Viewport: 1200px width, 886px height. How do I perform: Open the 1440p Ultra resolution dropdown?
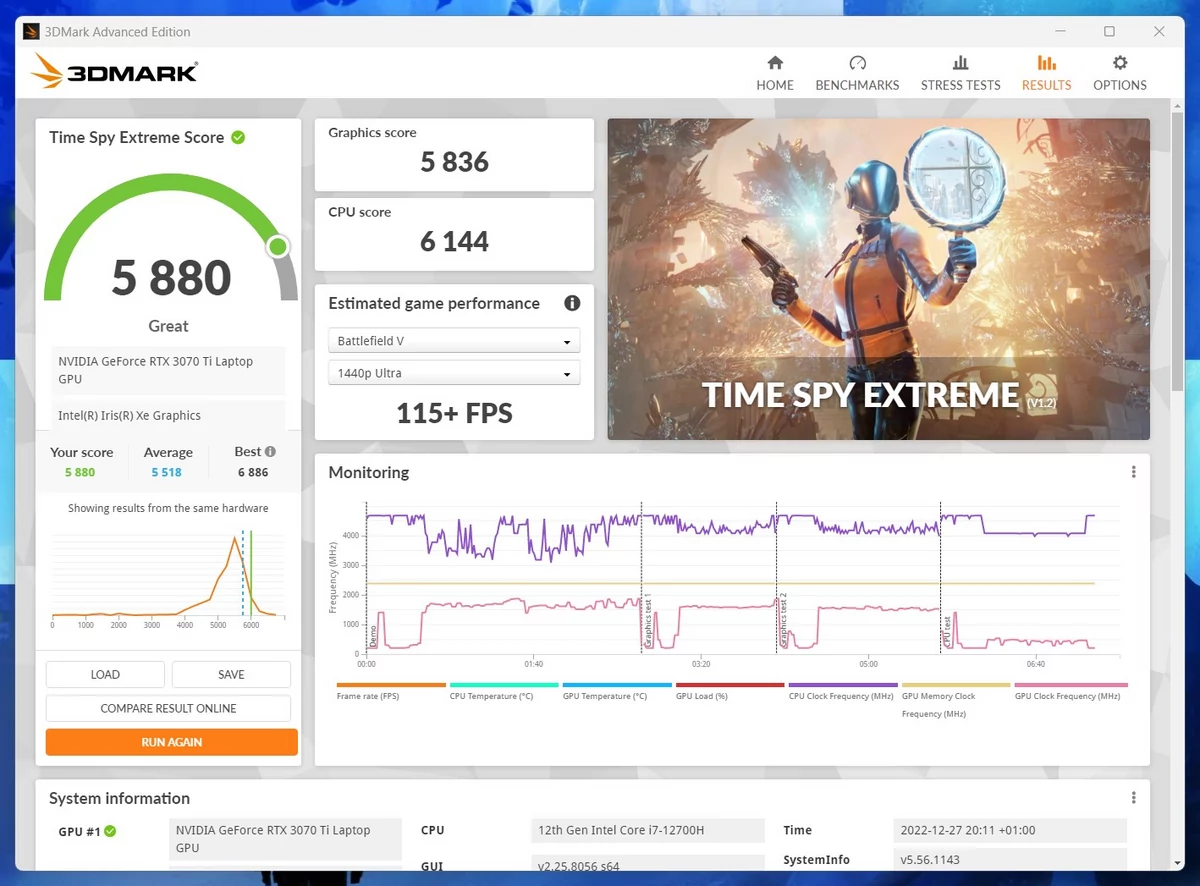[454, 373]
